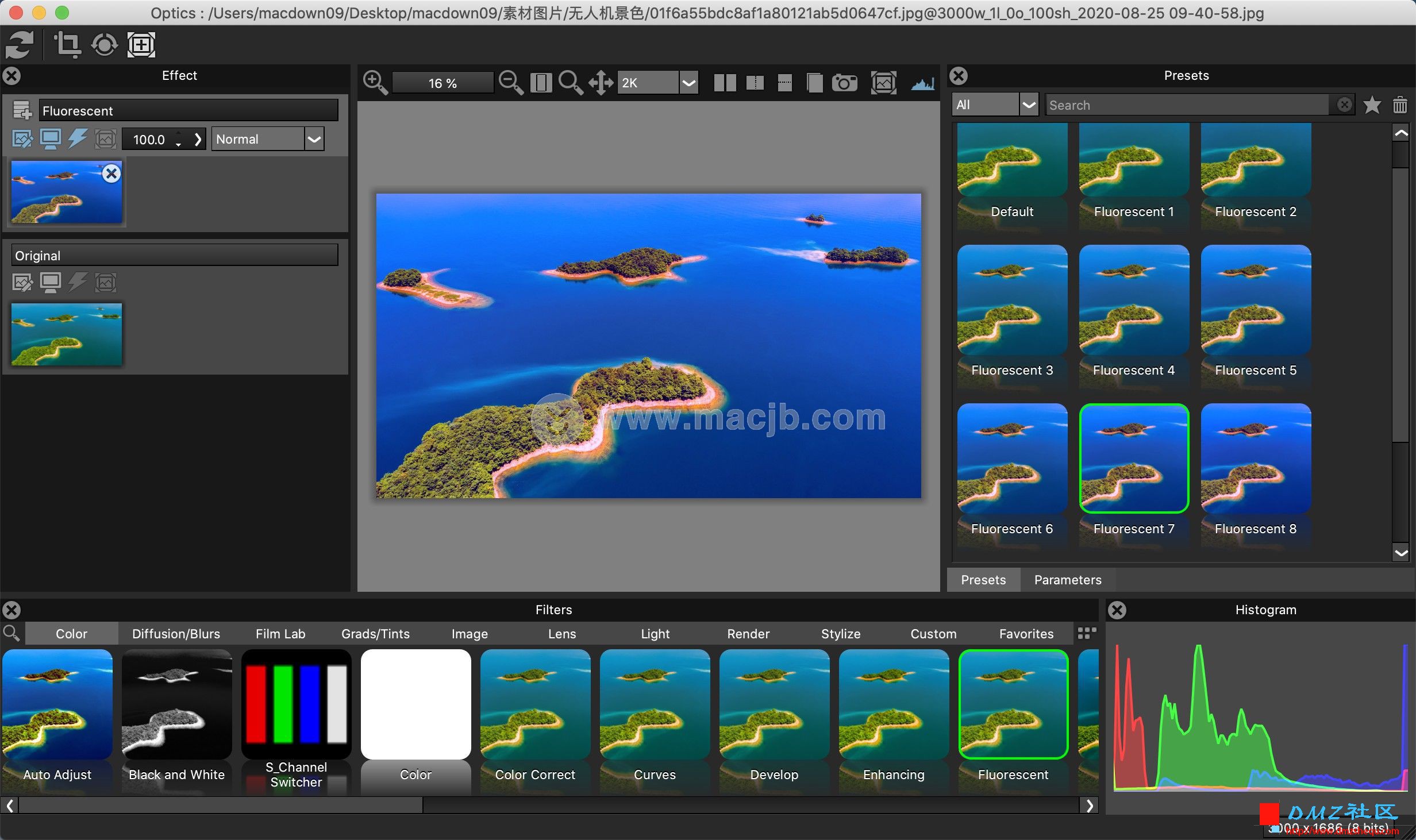The image size is (1416, 840).
Task: Click the Original layer mask icon
Action: coord(106,282)
